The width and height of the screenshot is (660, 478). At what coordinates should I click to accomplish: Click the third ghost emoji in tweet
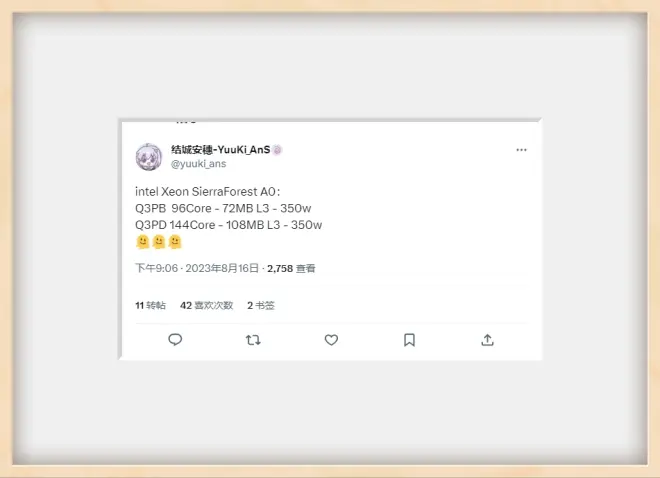175,242
